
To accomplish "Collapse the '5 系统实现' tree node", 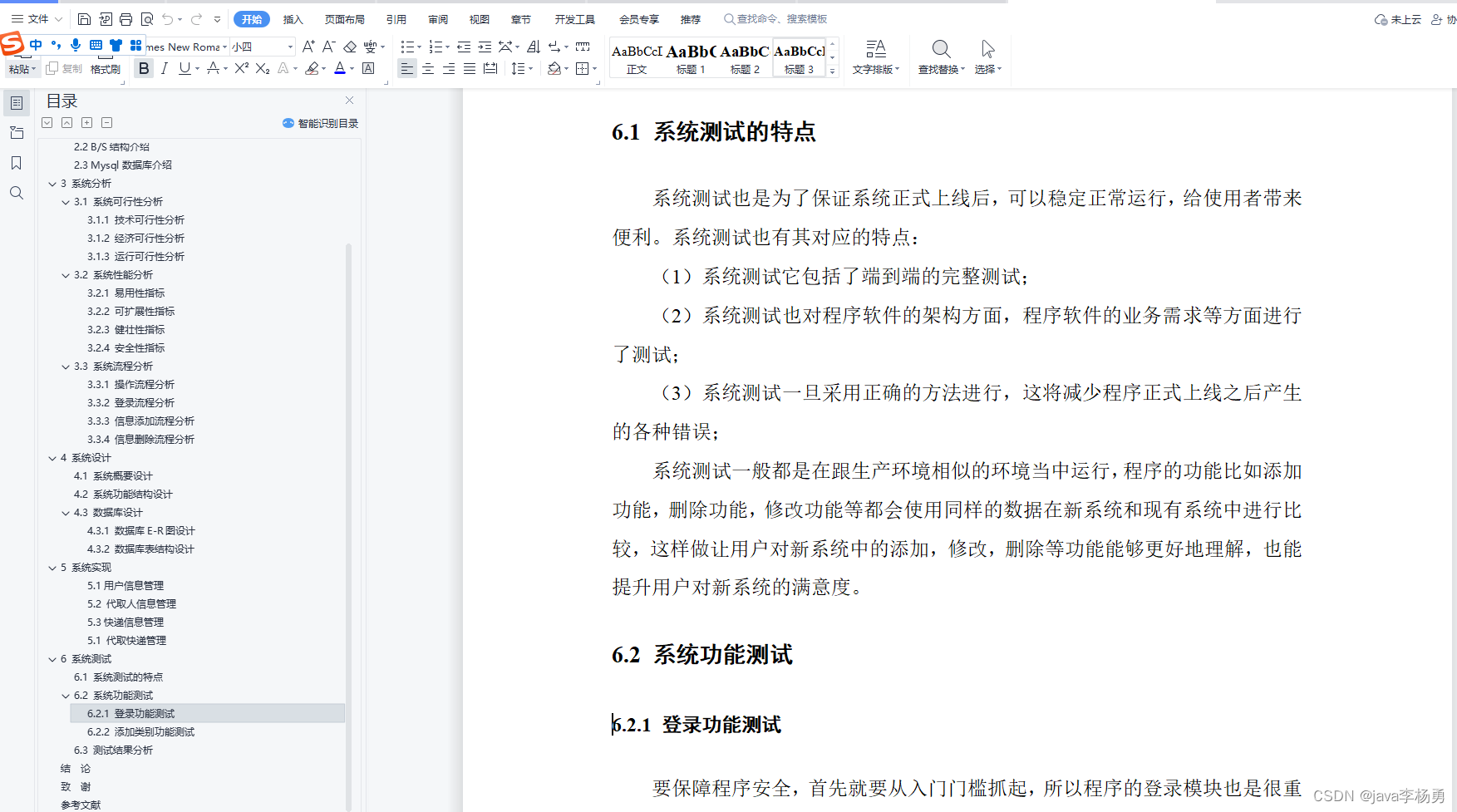I will tap(52, 568).
